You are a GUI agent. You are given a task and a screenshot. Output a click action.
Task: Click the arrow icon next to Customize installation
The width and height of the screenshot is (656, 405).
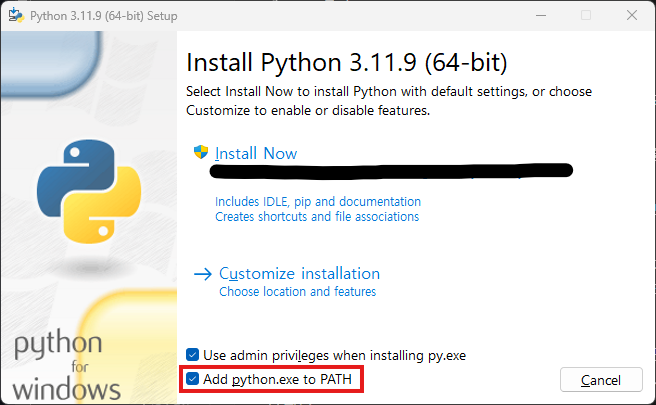pos(203,274)
